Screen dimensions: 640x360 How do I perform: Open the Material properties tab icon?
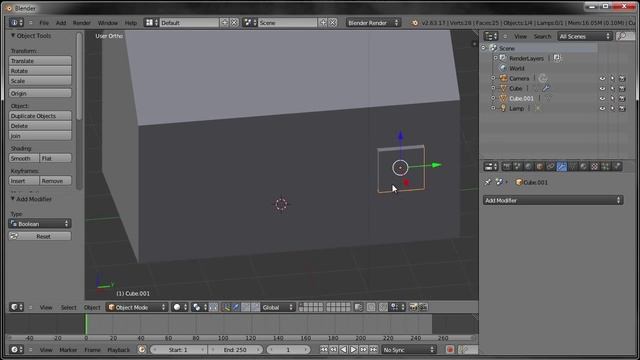point(584,167)
